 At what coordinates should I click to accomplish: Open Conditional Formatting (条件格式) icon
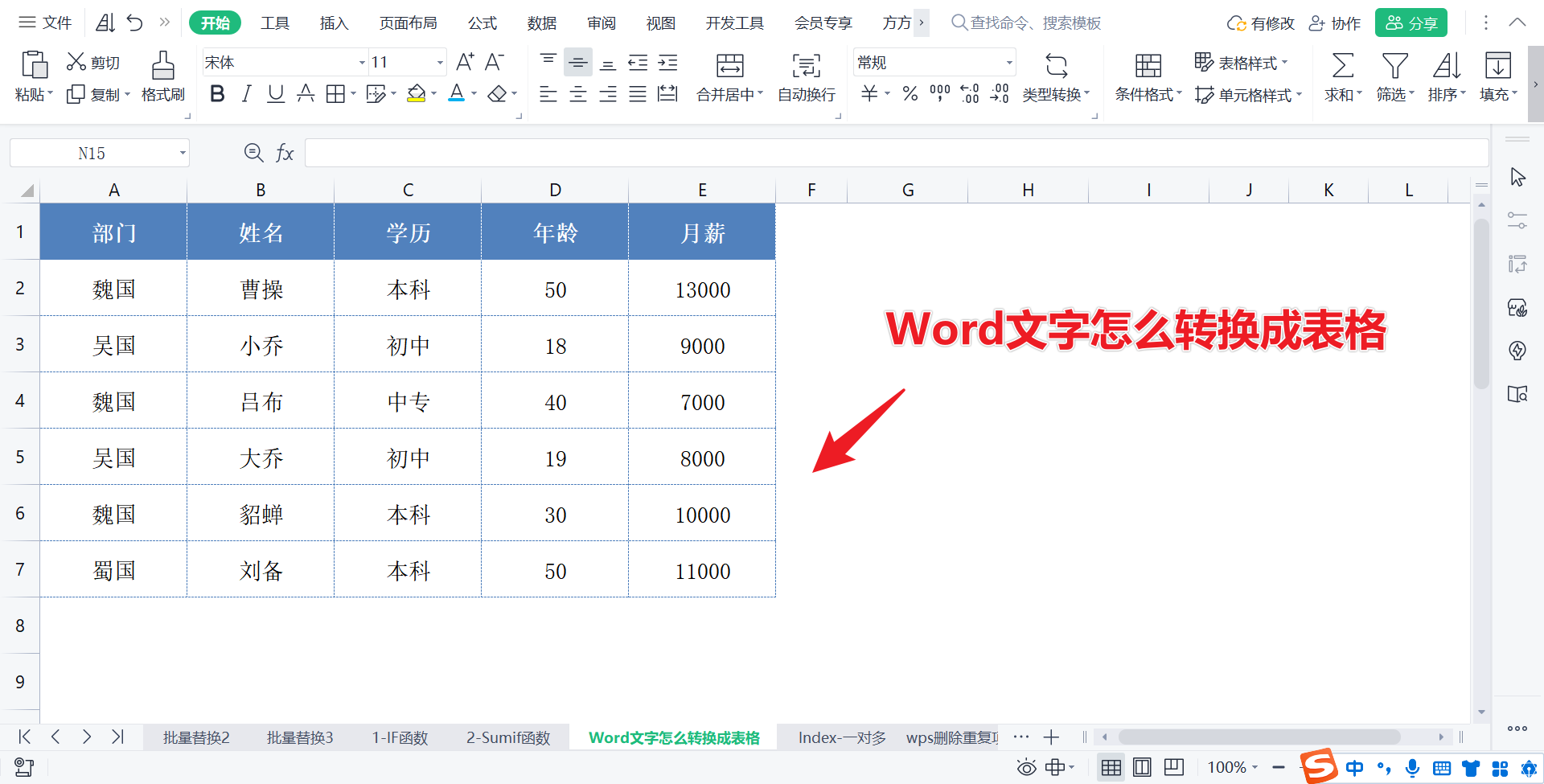click(1148, 66)
